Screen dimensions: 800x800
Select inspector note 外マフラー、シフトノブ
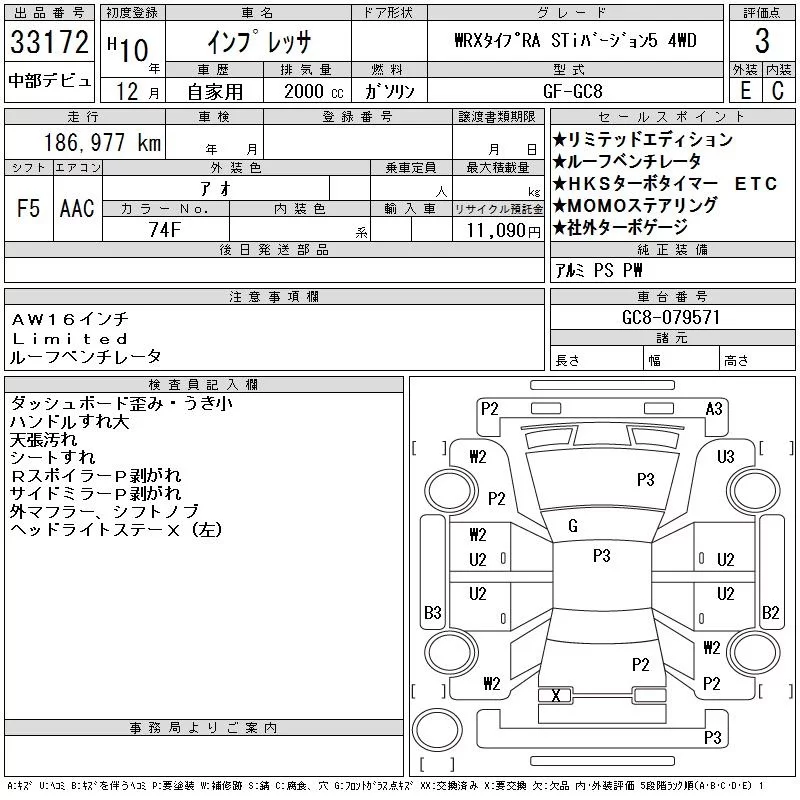104,511
